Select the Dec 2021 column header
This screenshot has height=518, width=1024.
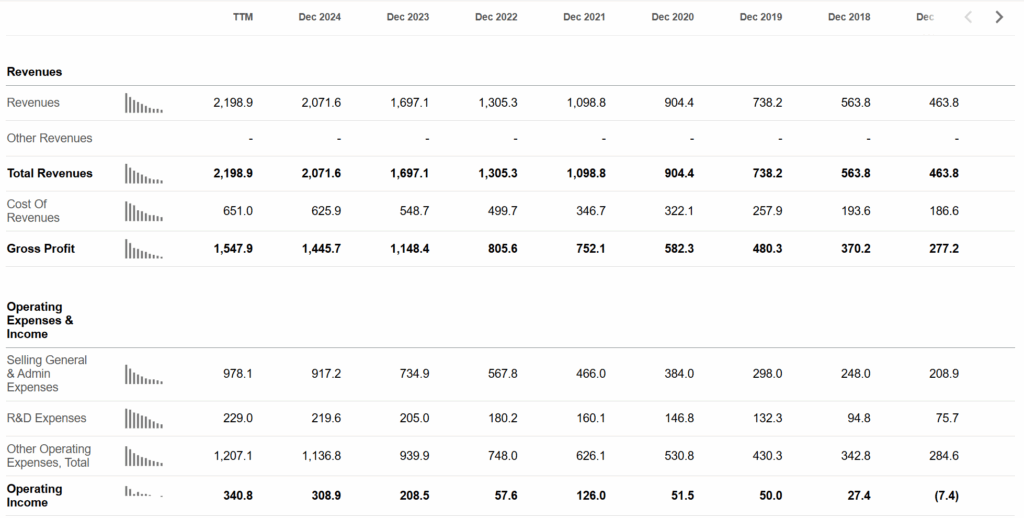coord(584,17)
